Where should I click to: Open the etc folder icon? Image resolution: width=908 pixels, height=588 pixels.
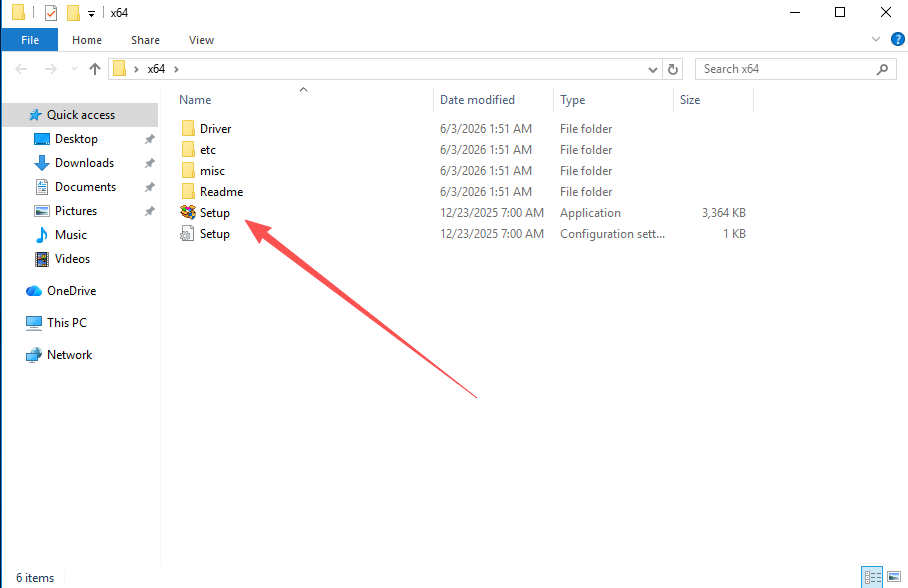click(x=188, y=149)
